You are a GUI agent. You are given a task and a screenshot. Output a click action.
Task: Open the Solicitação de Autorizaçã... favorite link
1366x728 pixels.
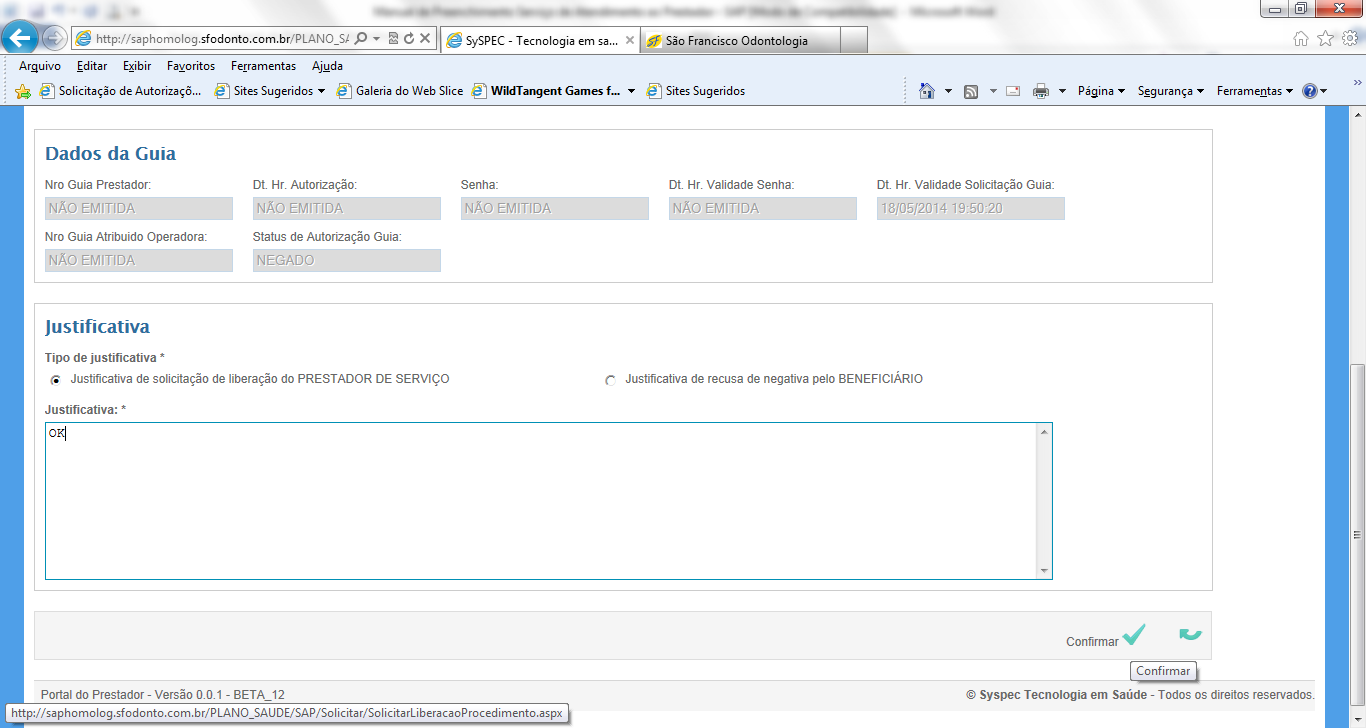click(x=121, y=91)
